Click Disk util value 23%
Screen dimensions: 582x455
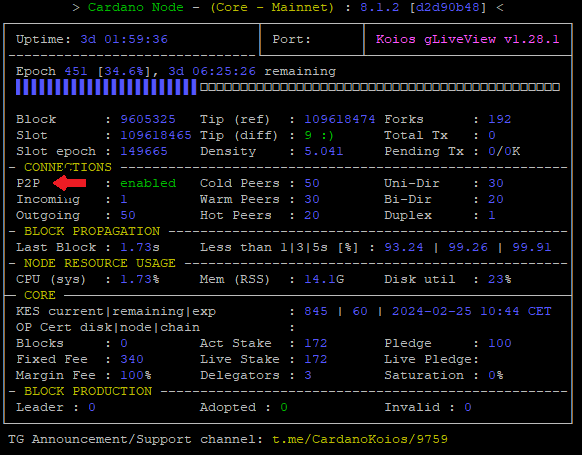pyautogui.click(x=500, y=279)
